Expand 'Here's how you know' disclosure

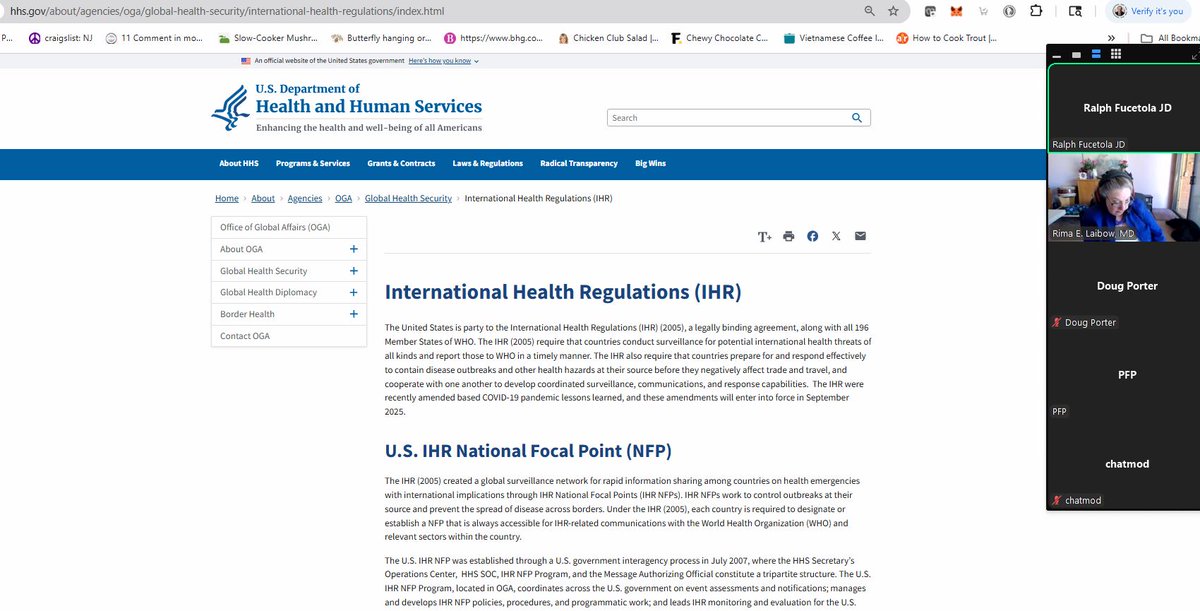tap(443, 61)
